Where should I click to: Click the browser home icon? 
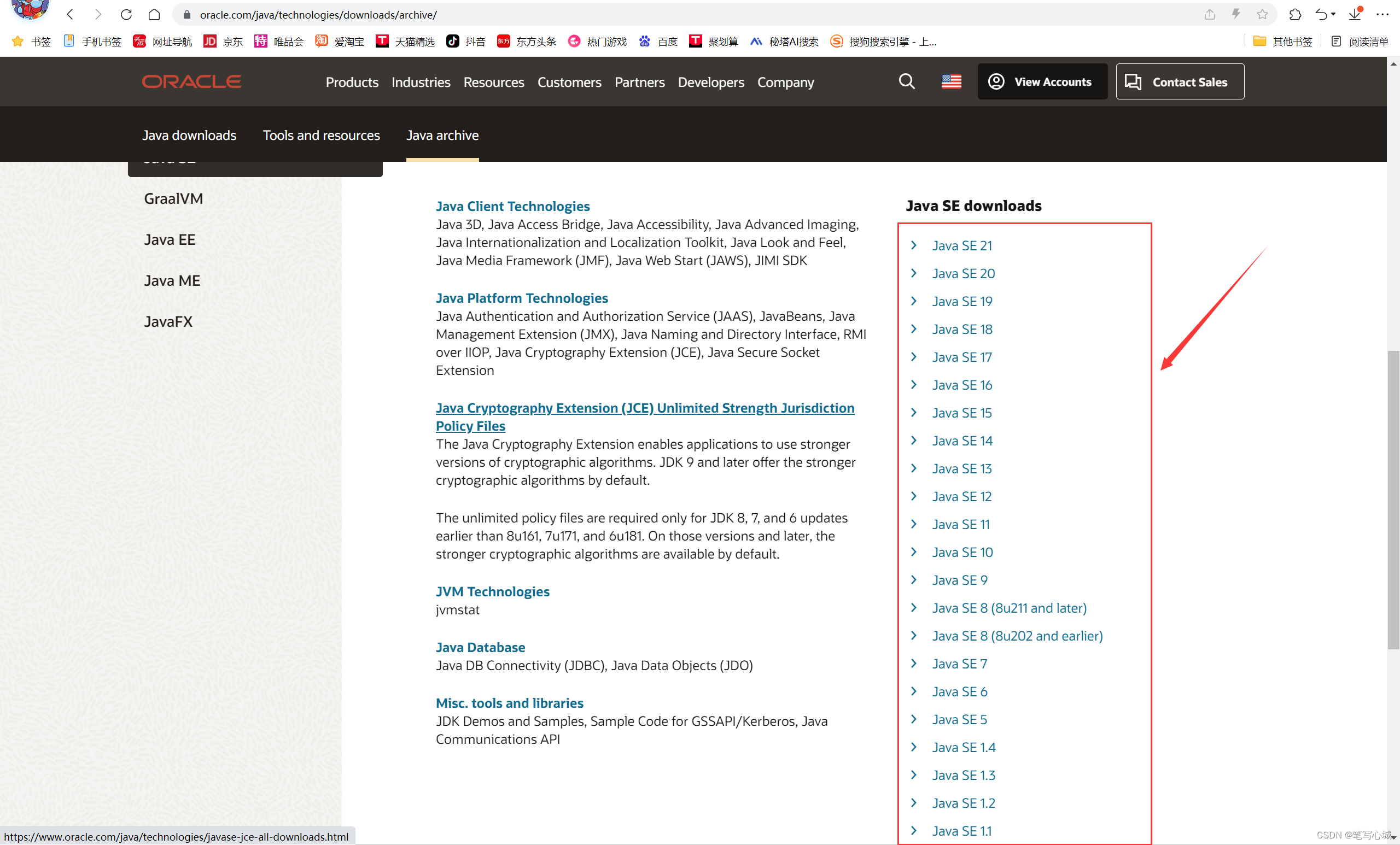coord(154,14)
